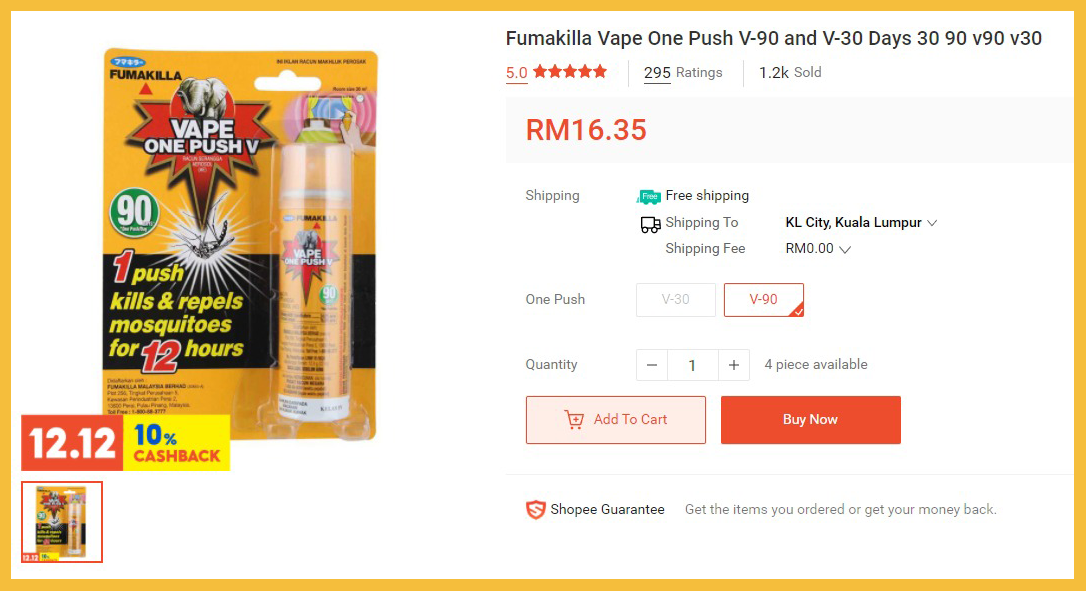Click the 10% Cashback yellow badge
Viewport: 1086px width, 591px height.
click(177, 443)
